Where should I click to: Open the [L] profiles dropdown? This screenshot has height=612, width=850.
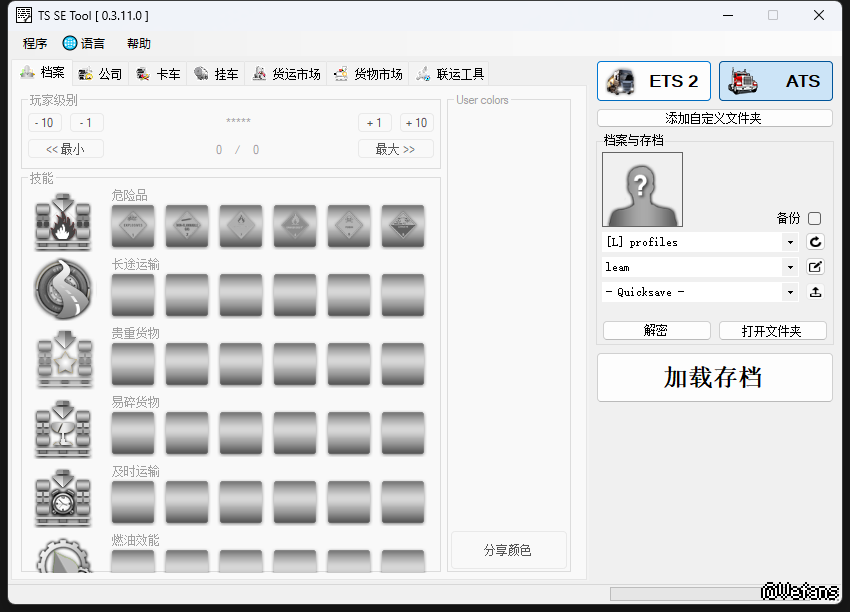(x=700, y=242)
